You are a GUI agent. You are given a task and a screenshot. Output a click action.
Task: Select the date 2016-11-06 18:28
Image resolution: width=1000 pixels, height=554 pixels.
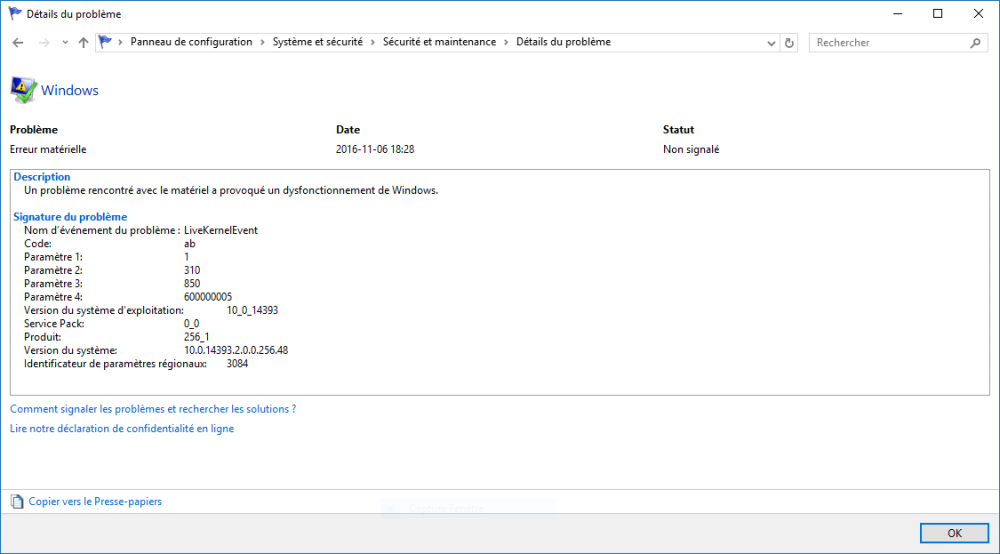point(375,150)
